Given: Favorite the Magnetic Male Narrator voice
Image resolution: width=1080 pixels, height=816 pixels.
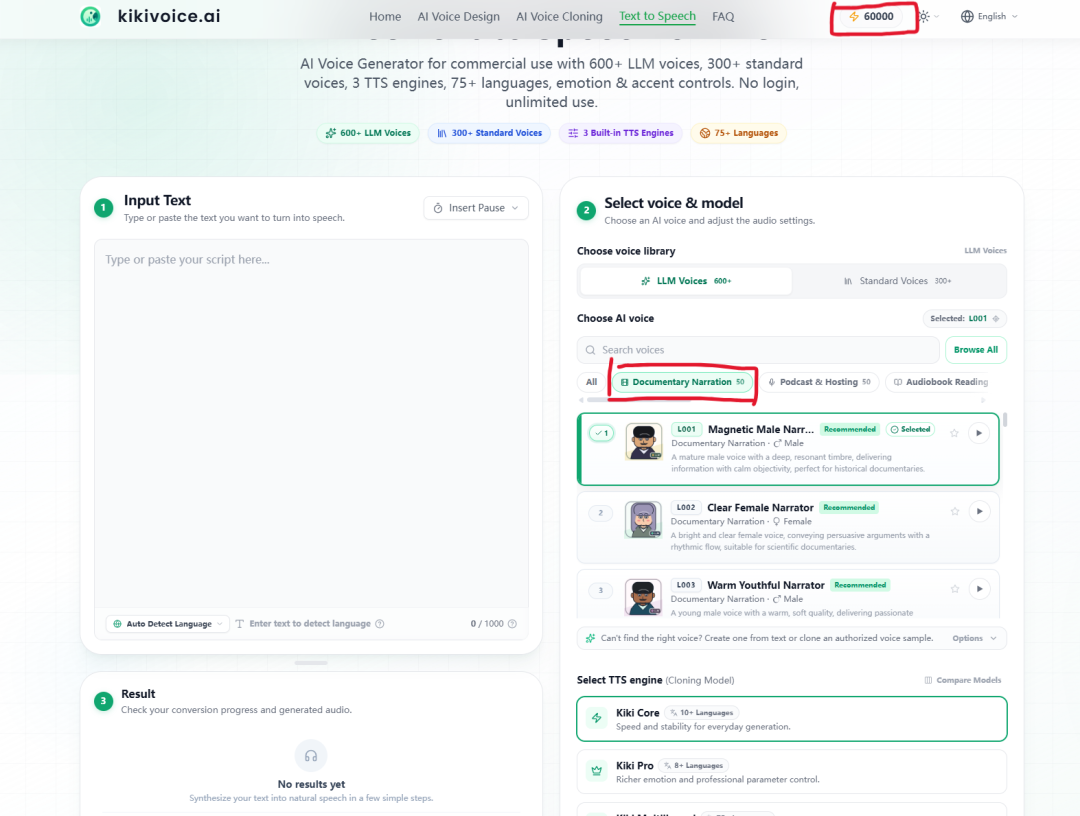Looking at the screenshot, I should pyautogui.click(x=954, y=433).
